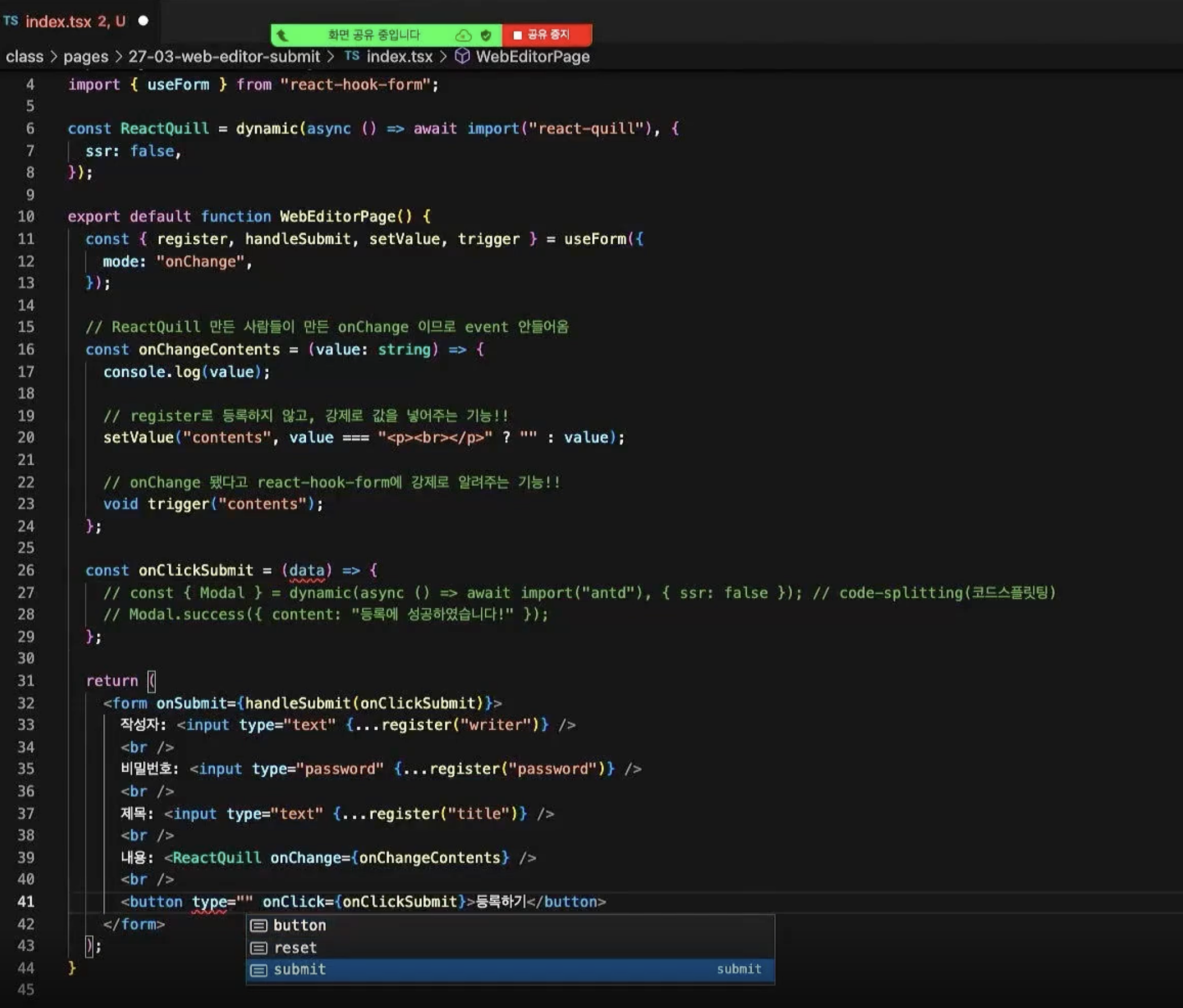Click the cloud icon in sharing bar
Image resolution: width=1183 pixels, height=1008 pixels.
463,35
